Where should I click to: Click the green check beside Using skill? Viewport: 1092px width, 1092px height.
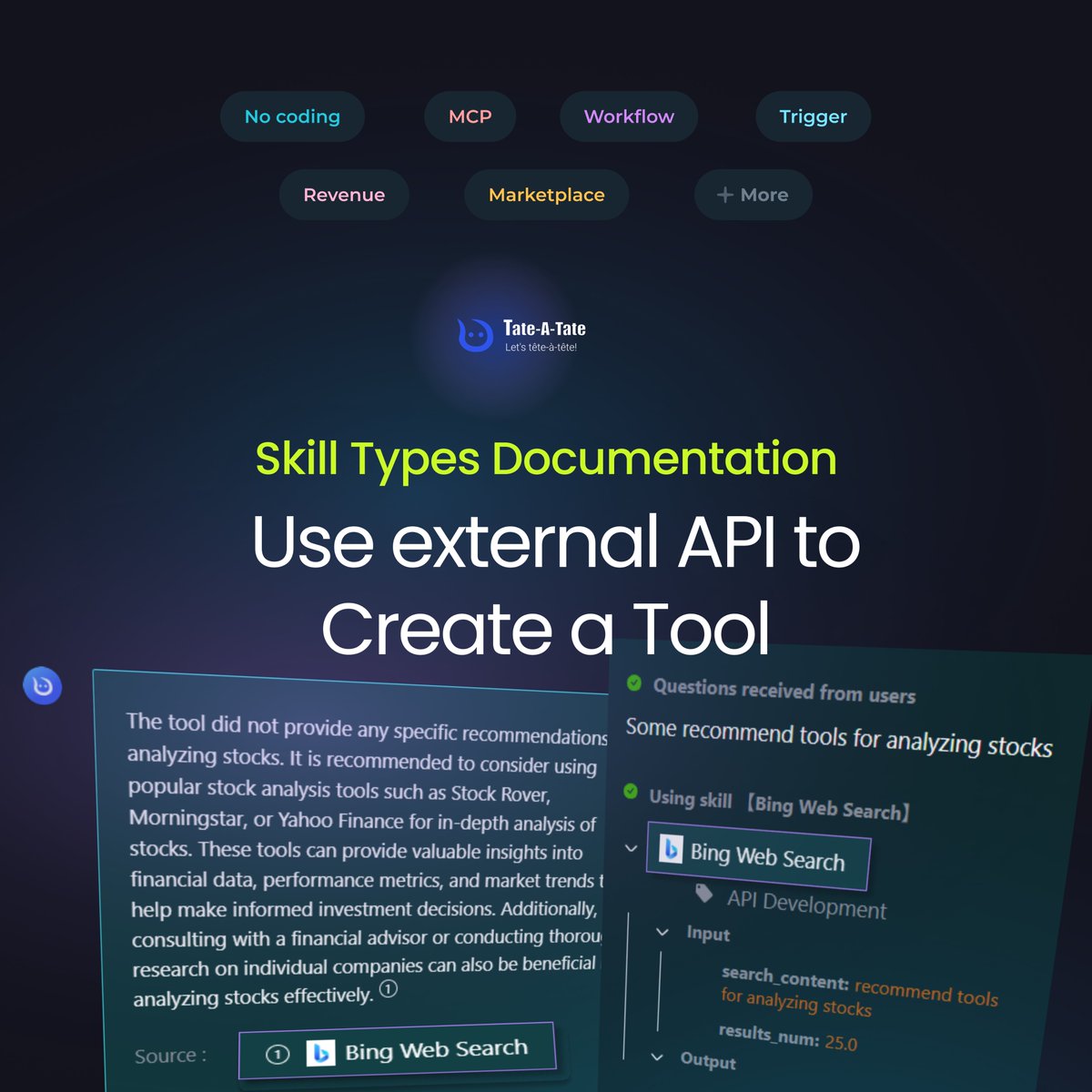coord(630,791)
